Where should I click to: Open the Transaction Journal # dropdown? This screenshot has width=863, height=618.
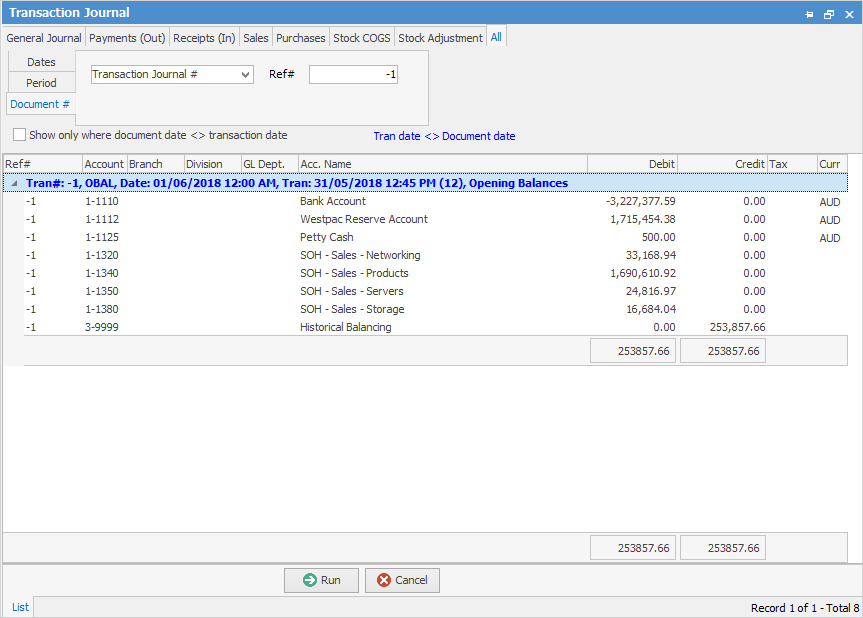click(x=246, y=75)
